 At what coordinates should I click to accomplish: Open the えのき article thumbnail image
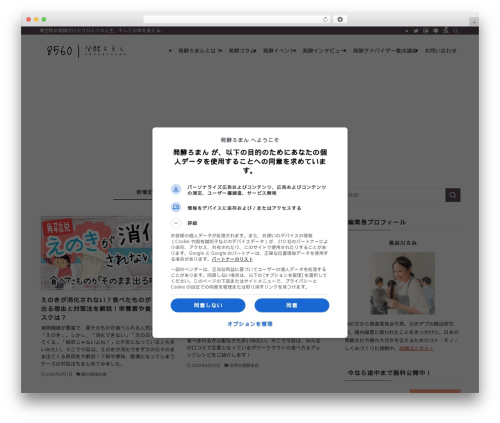pos(97,253)
